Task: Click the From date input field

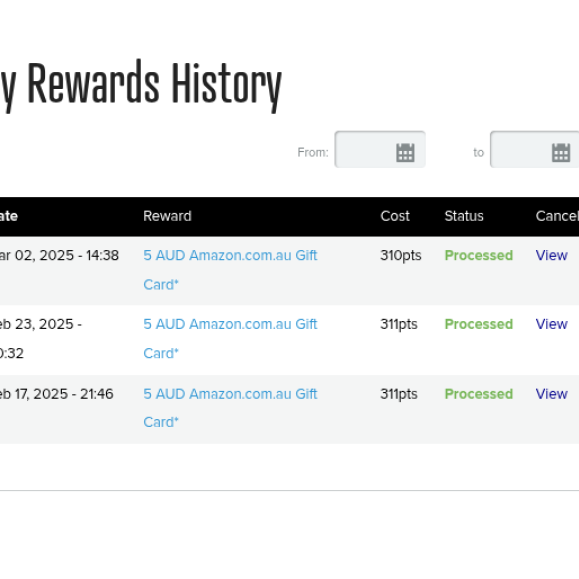Action: tap(380, 149)
